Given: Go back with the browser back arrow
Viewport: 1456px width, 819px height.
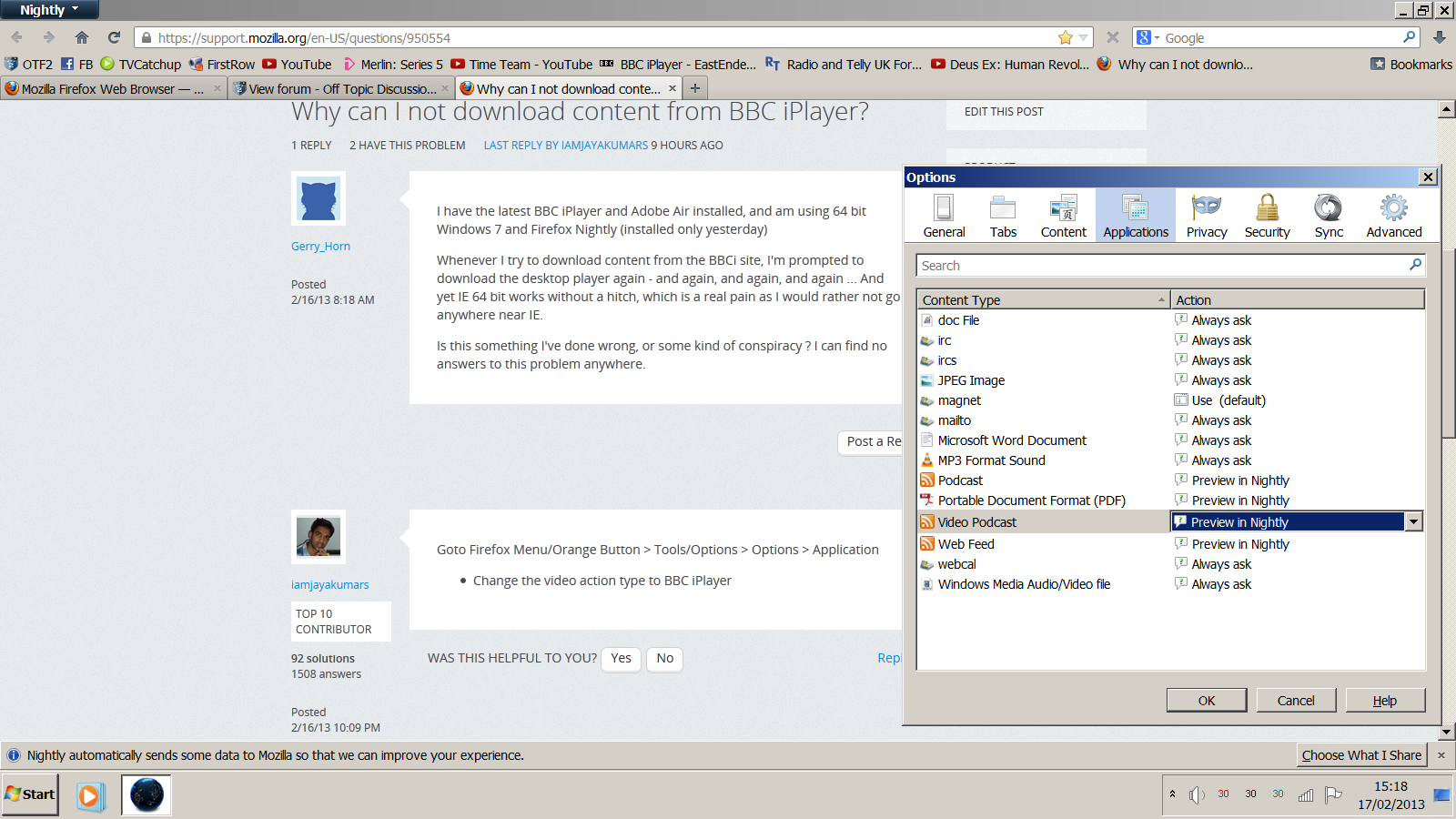Looking at the screenshot, I should click(x=16, y=37).
